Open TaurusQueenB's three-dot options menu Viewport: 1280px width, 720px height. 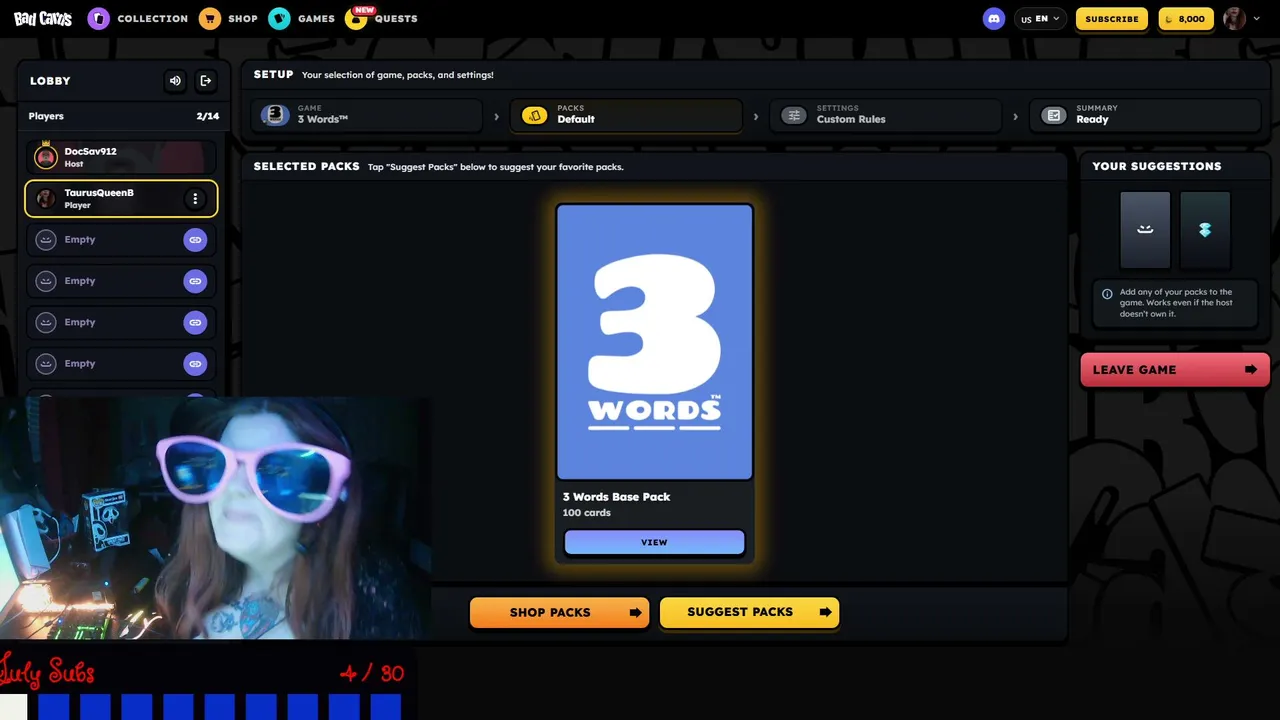(x=195, y=199)
